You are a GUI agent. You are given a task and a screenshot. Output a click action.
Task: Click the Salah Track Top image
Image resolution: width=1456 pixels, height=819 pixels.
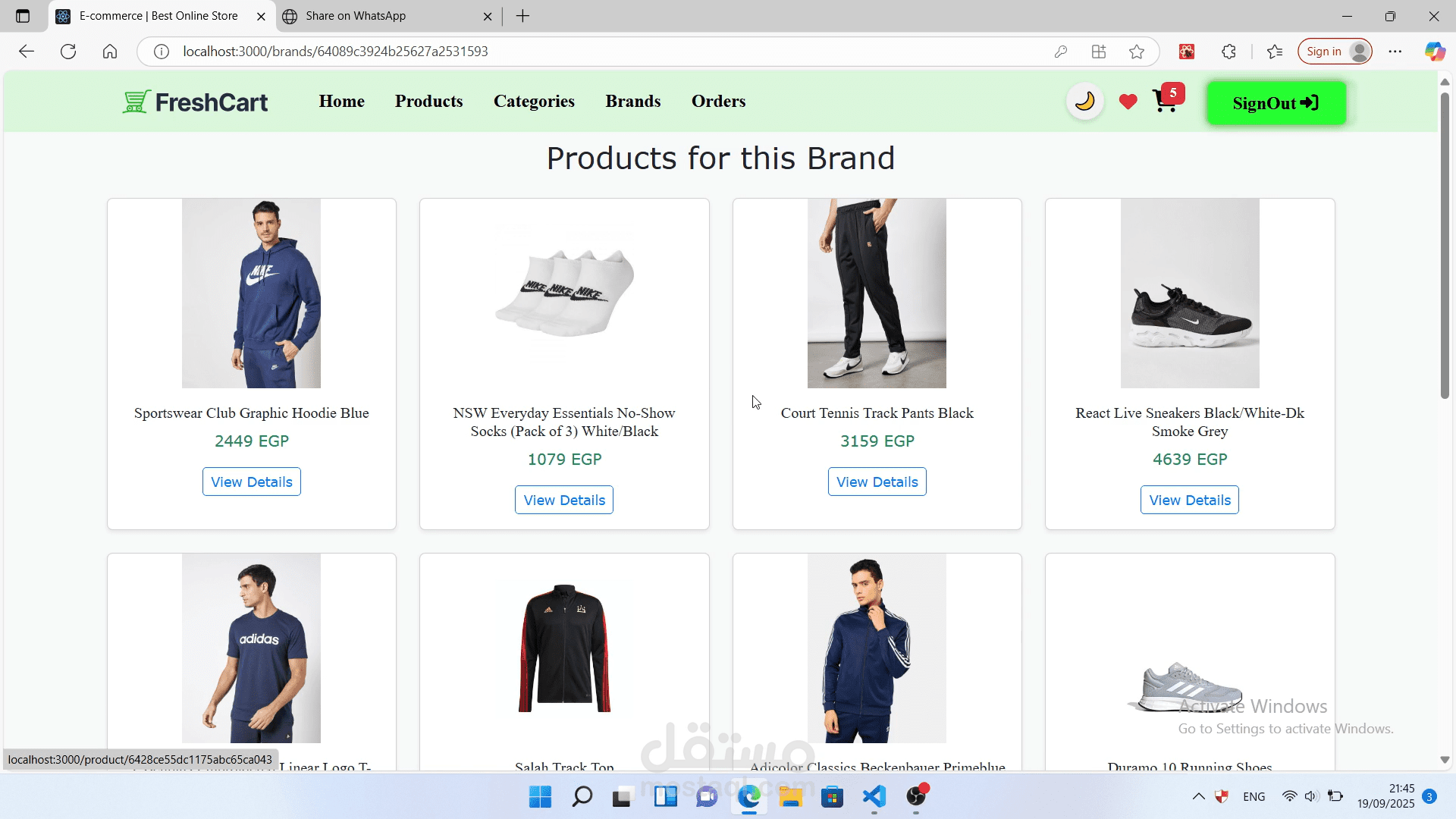564,648
